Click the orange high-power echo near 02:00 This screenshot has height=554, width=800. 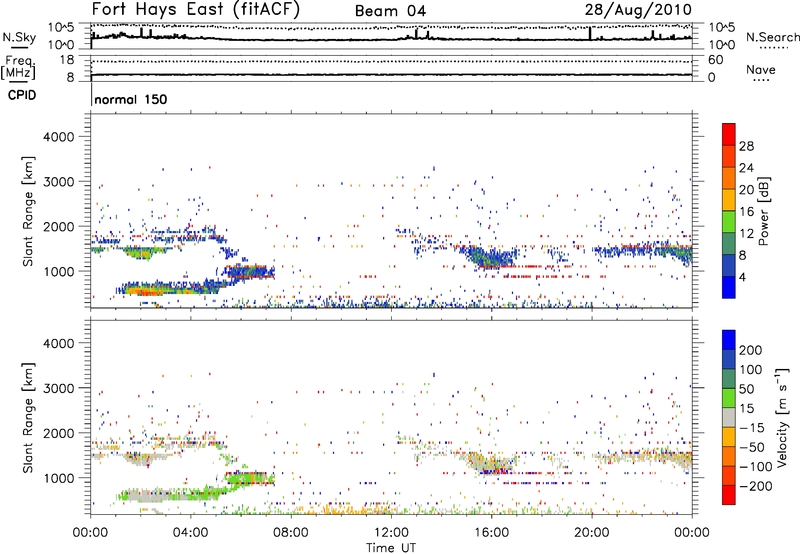(145, 292)
